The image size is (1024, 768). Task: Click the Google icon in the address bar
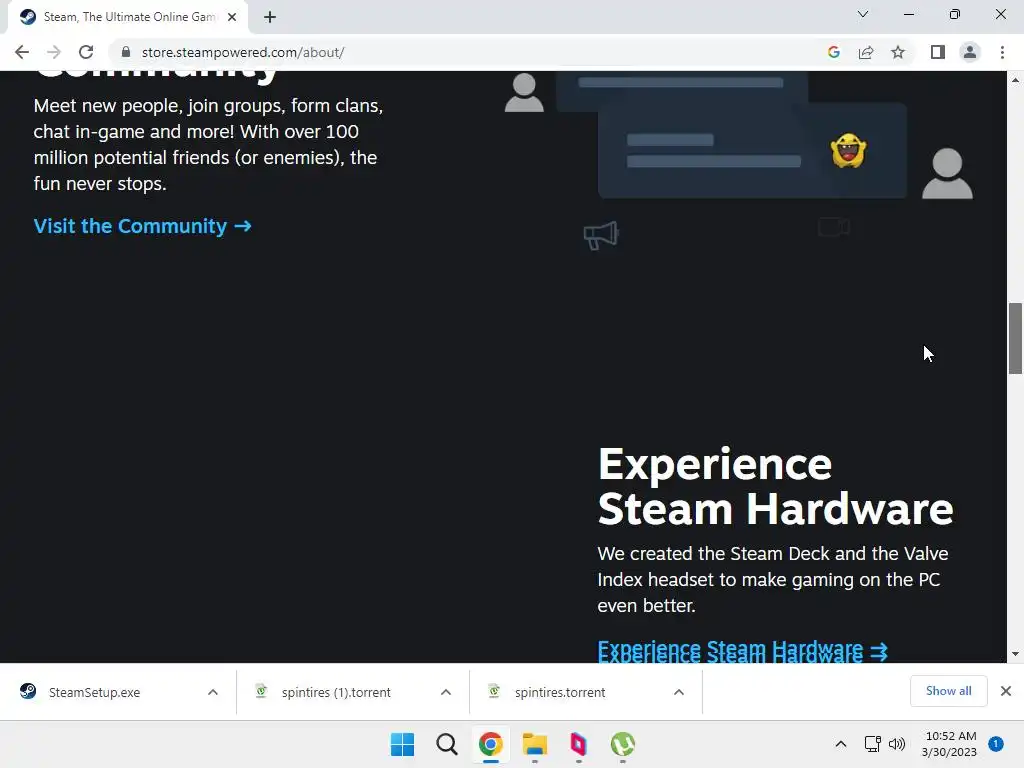tap(833, 52)
